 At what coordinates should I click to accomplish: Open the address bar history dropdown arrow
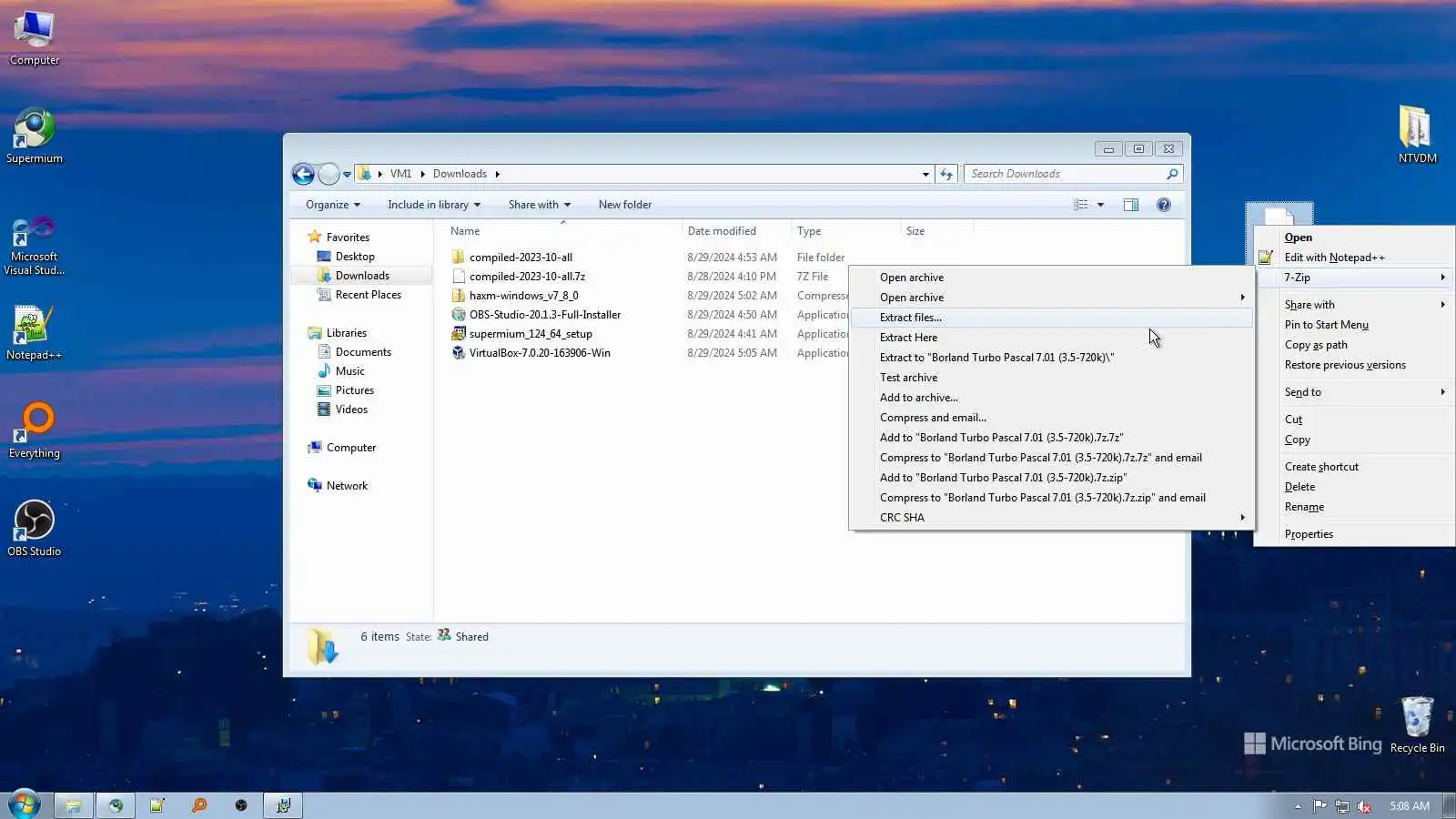coord(925,174)
